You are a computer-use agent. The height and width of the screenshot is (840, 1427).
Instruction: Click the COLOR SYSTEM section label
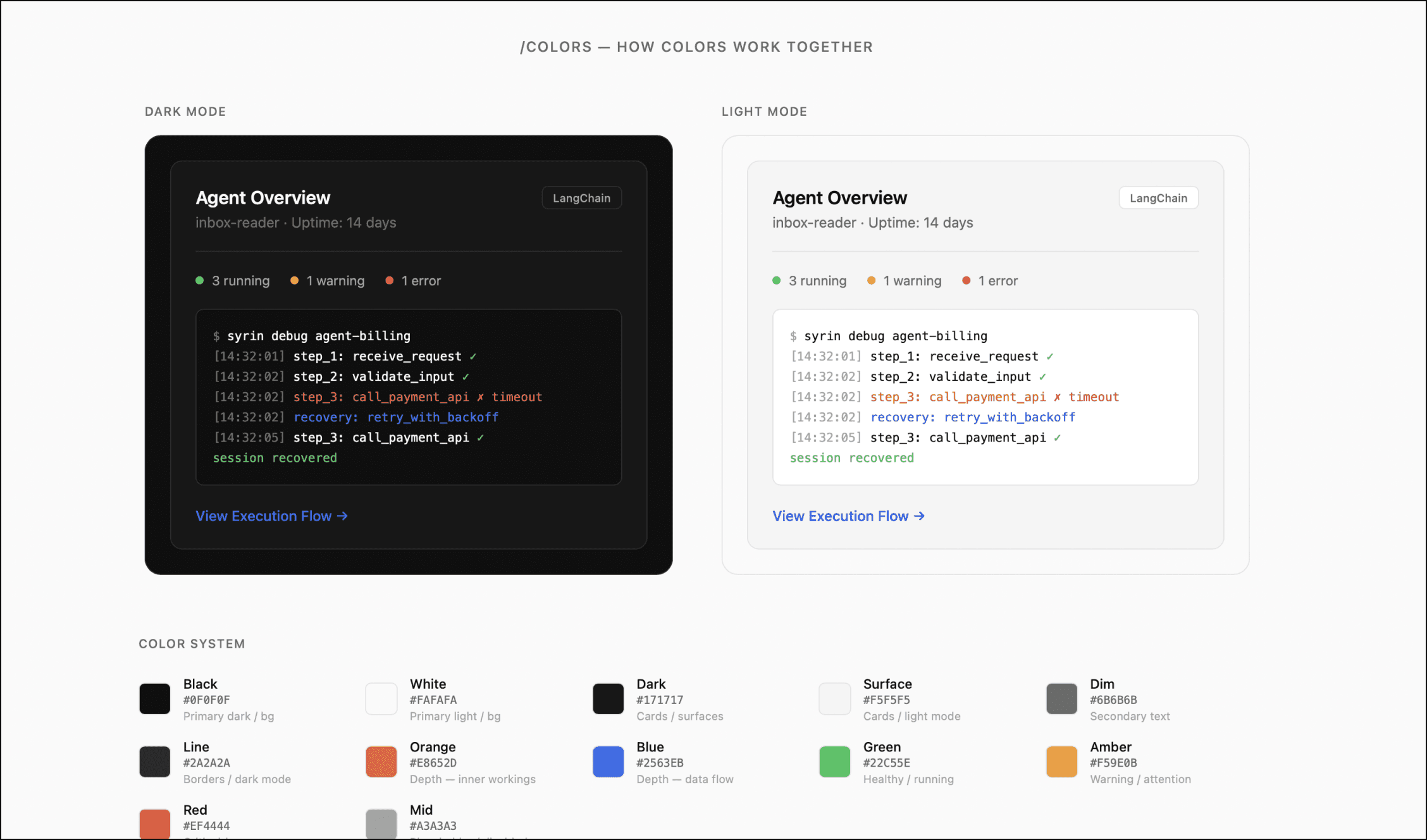coord(192,644)
